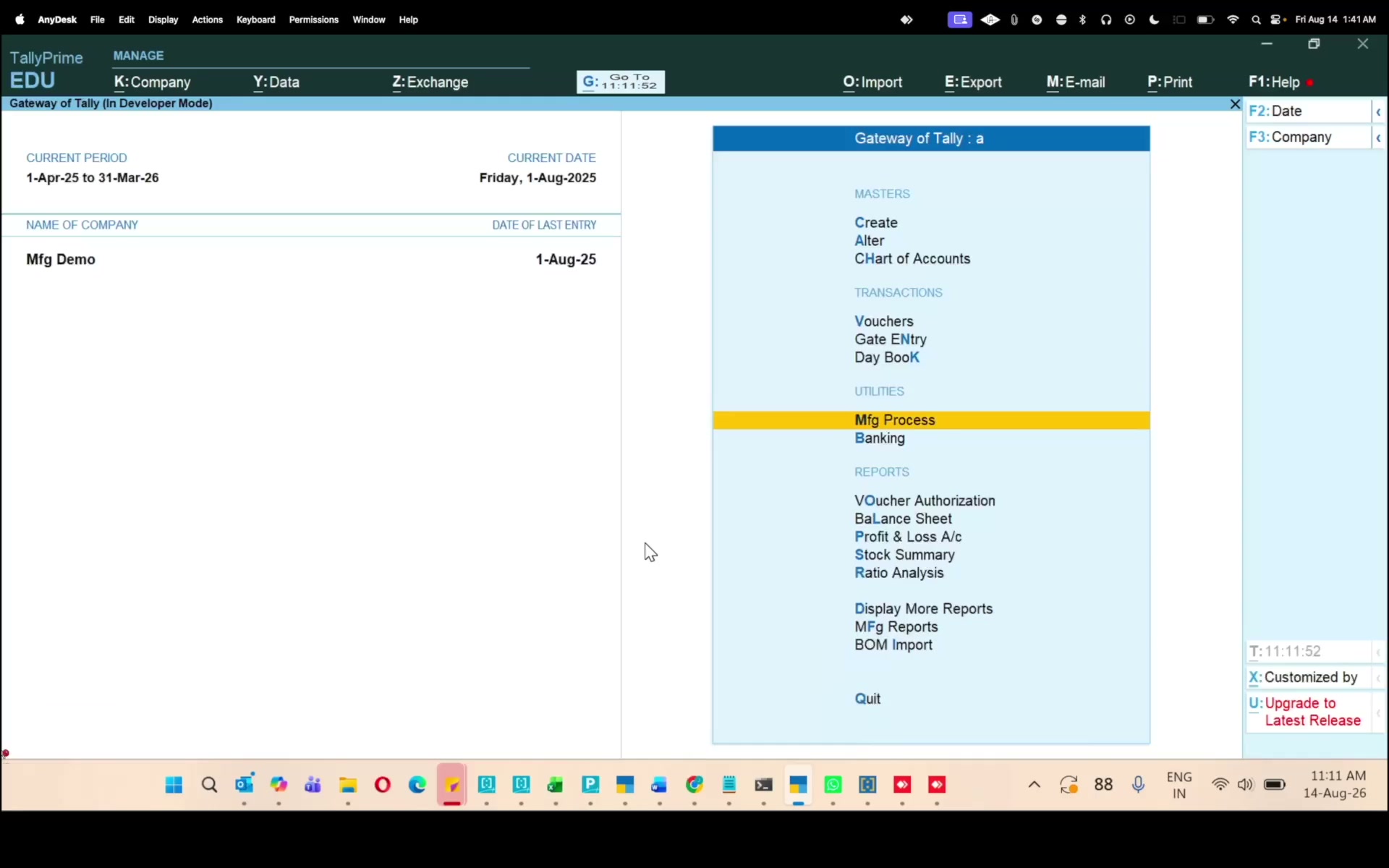Click the Wi-Fi icon in Windows taskbar
This screenshot has height=868, width=1389.
click(x=1220, y=785)
